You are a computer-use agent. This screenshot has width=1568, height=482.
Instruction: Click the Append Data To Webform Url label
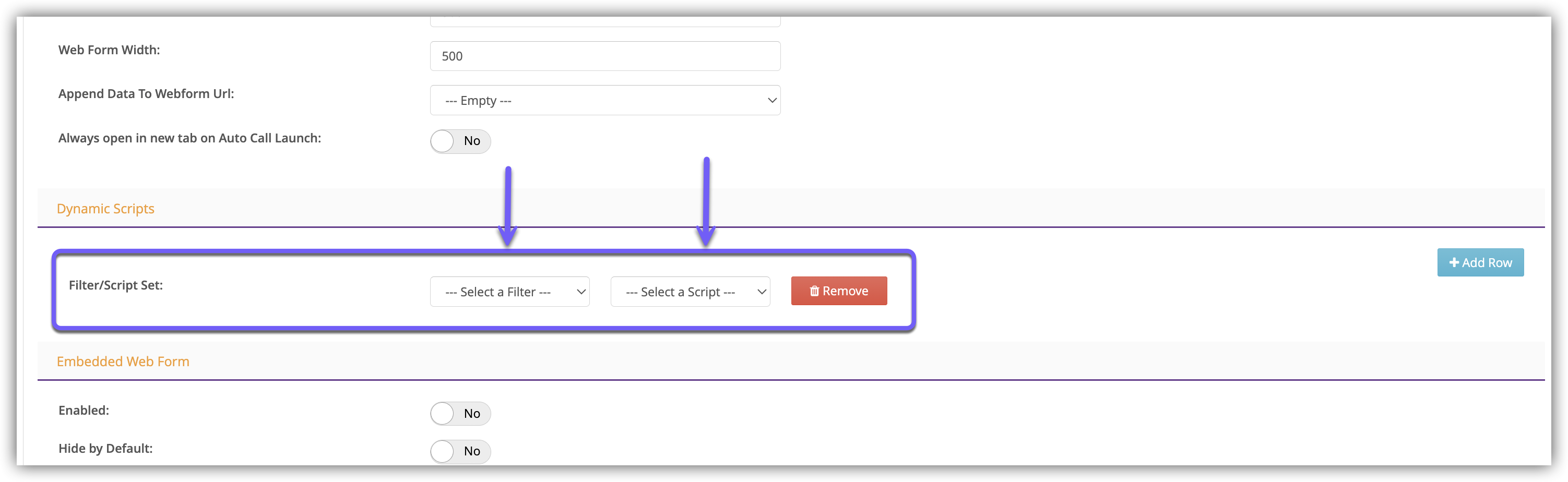pos(146,94)
